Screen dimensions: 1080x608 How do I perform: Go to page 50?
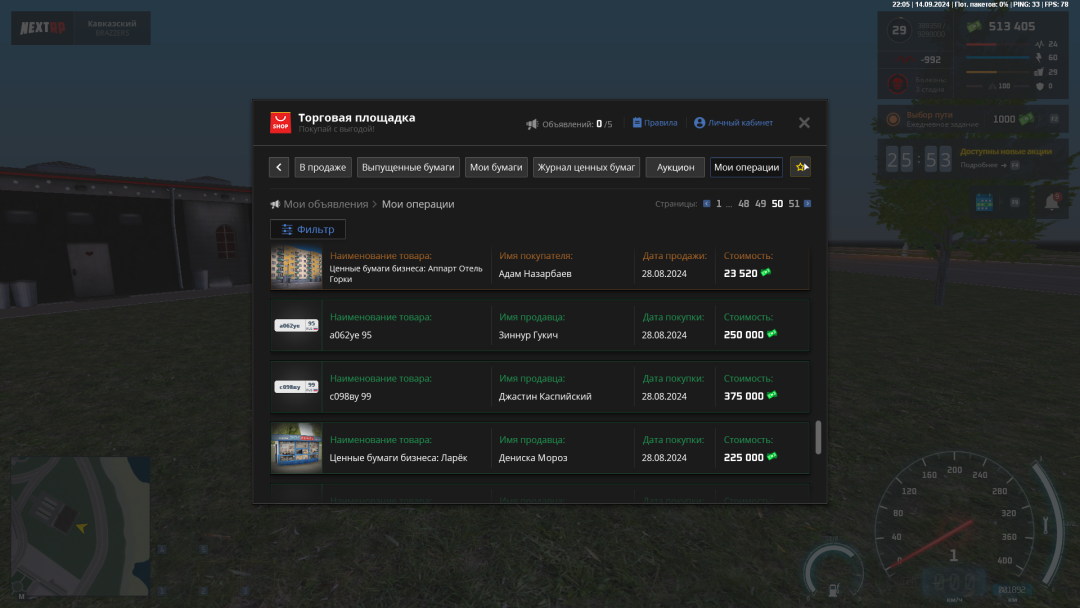click(777, 204)
